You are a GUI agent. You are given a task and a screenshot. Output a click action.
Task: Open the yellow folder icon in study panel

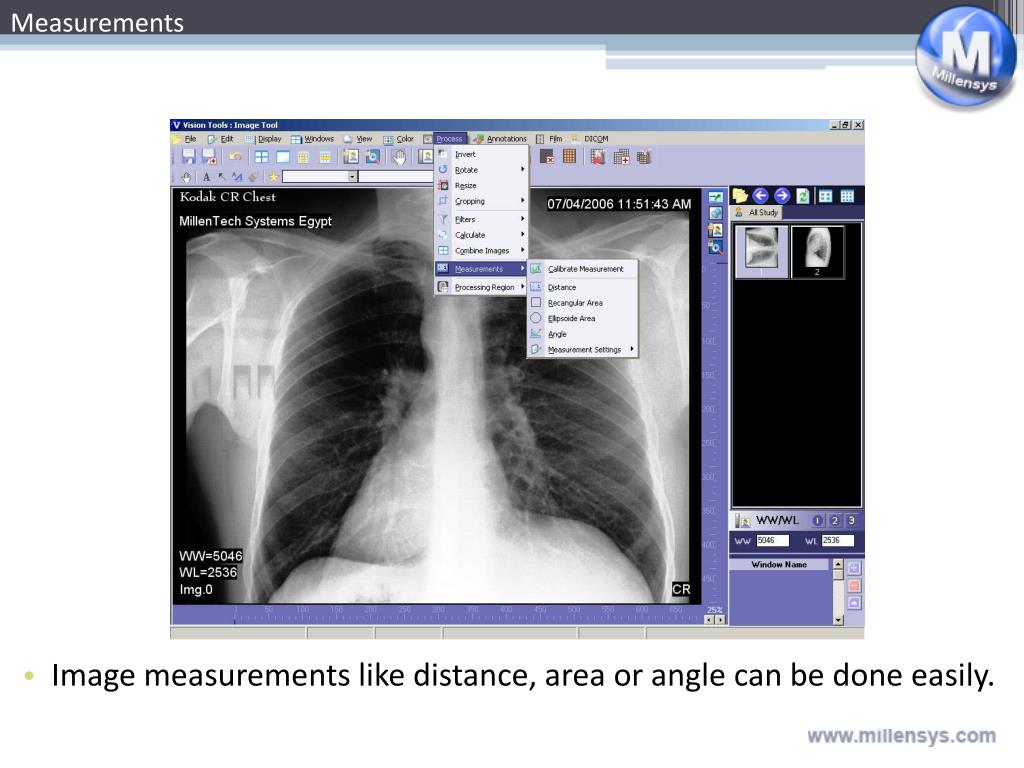(740, 196)
